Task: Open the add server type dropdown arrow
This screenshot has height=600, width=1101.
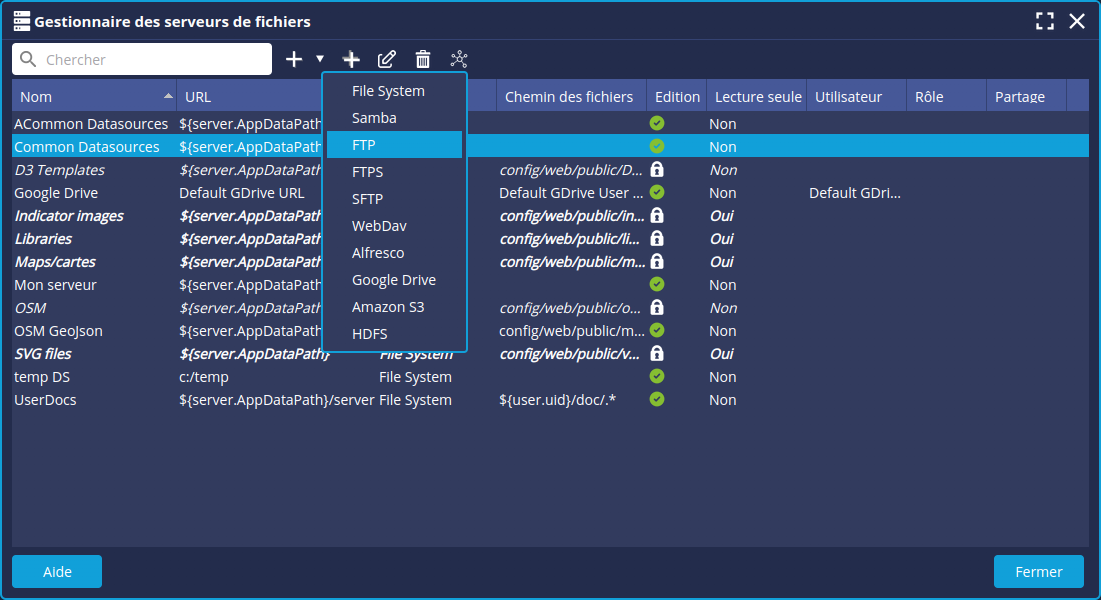Action: coord(320,59)
